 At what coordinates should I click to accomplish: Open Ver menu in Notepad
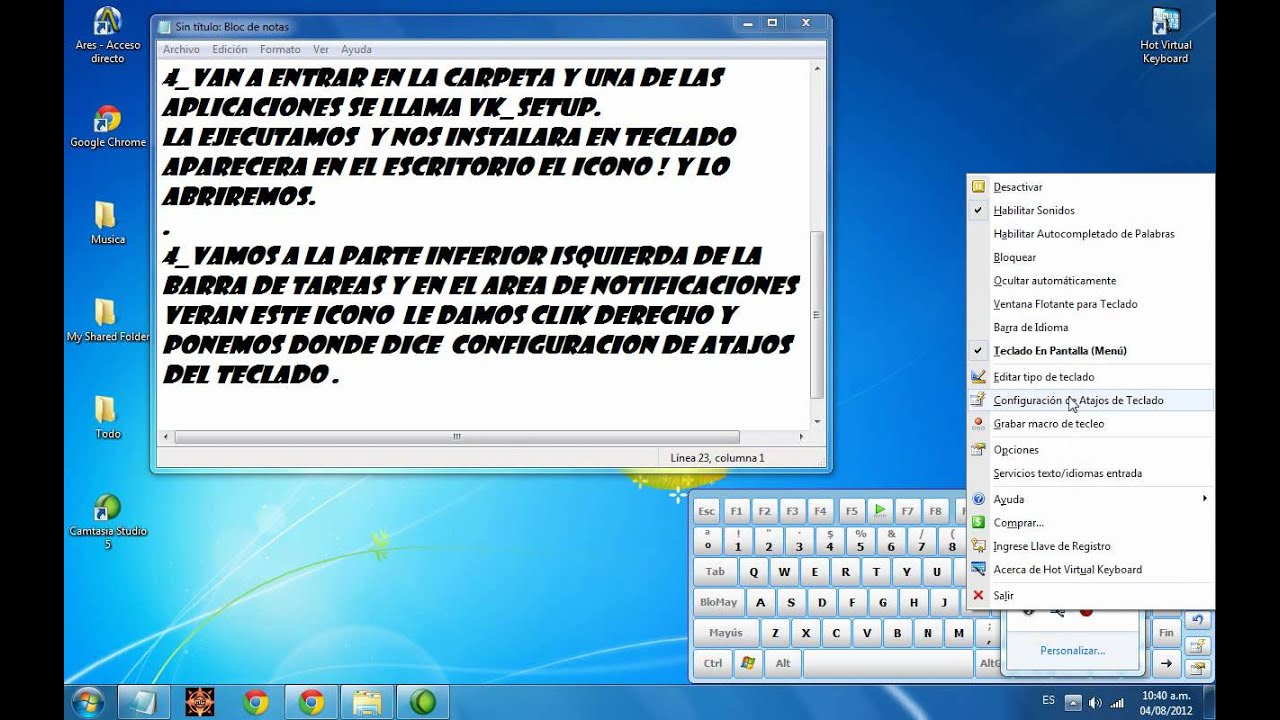321,49
